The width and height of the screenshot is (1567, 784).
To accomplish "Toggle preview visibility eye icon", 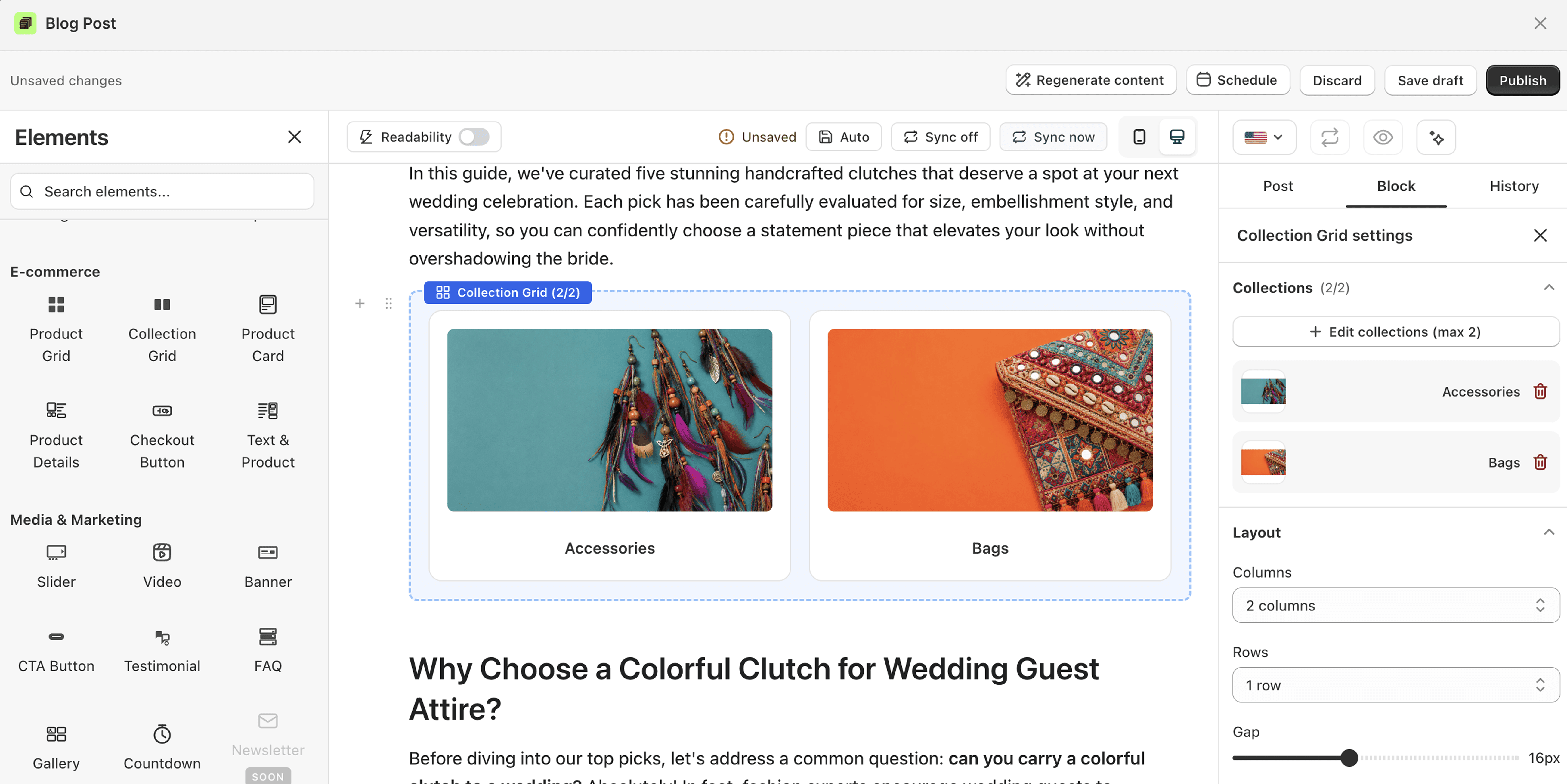I will [1383, 137].
